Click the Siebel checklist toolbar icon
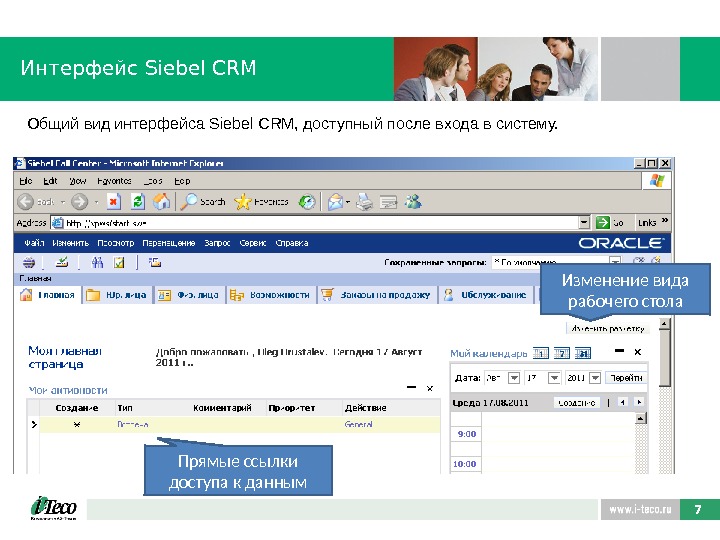This screenshot has height=540, width=720. (119, 263)
